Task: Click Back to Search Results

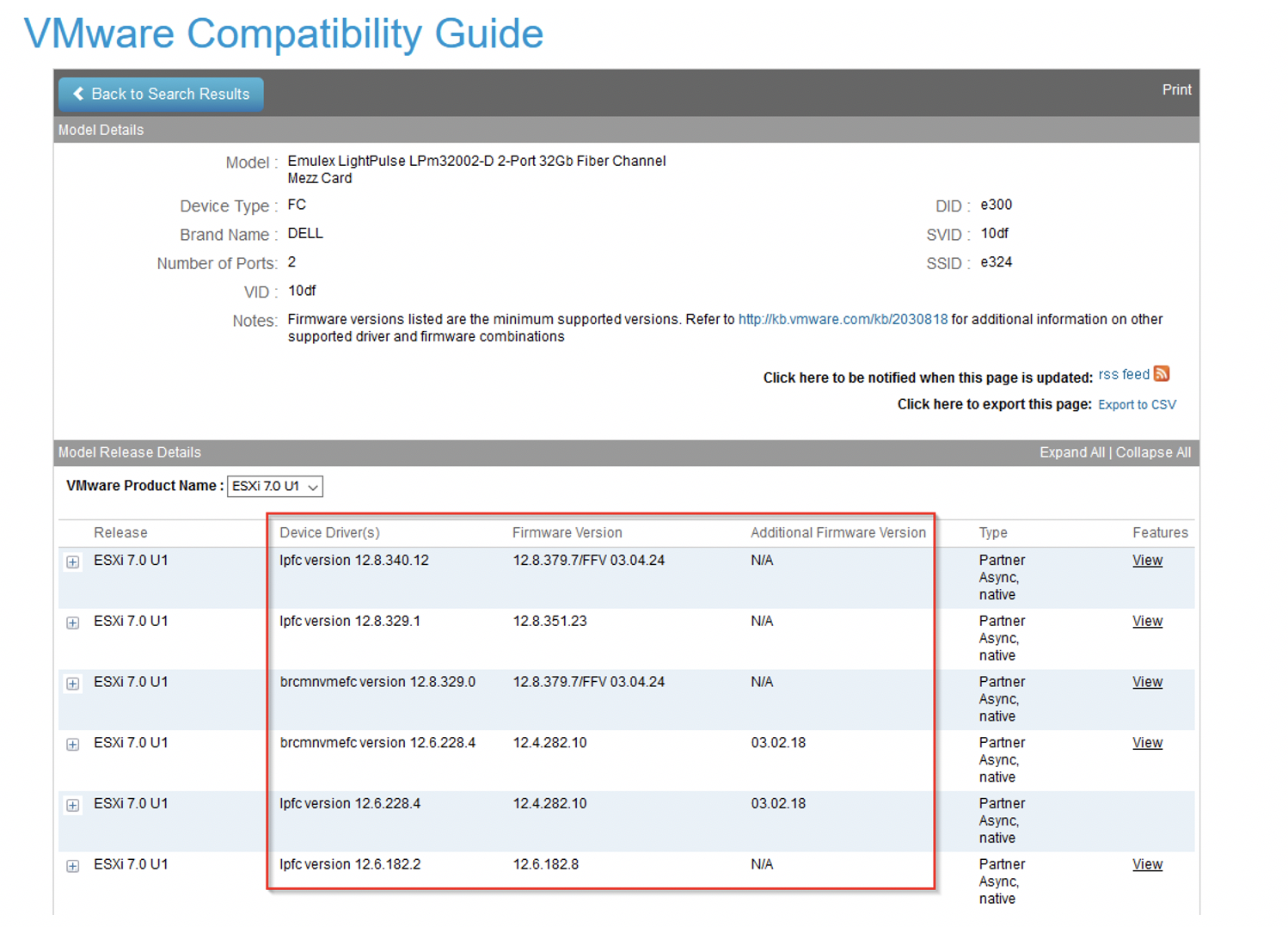Action: point(160,94)
